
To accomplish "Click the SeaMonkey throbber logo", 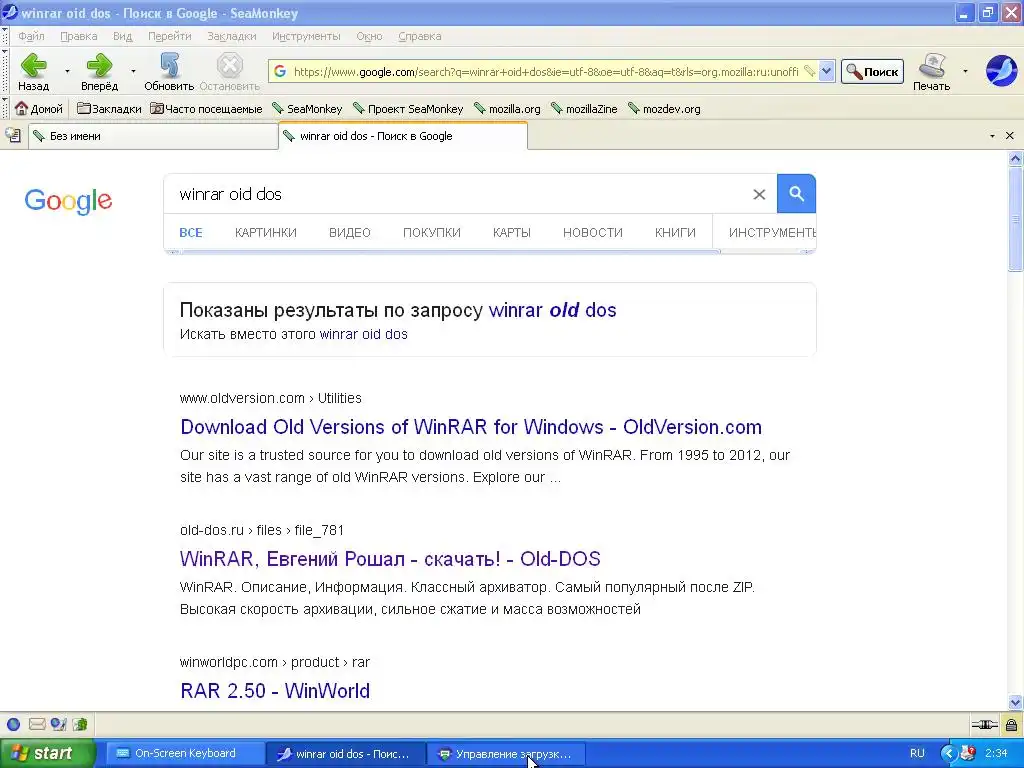I will point(1001,71).
